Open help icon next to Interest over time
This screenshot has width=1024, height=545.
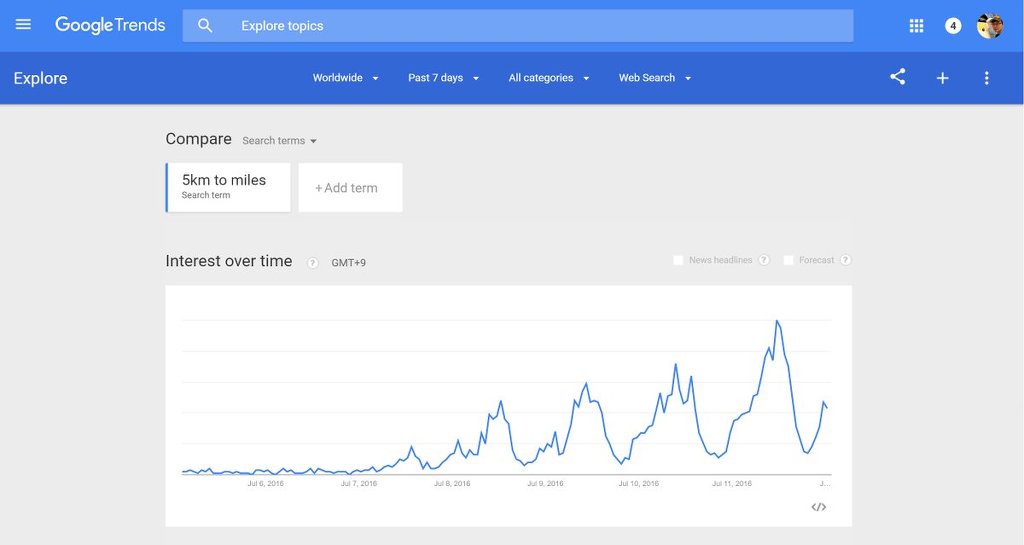coord(313,262)
